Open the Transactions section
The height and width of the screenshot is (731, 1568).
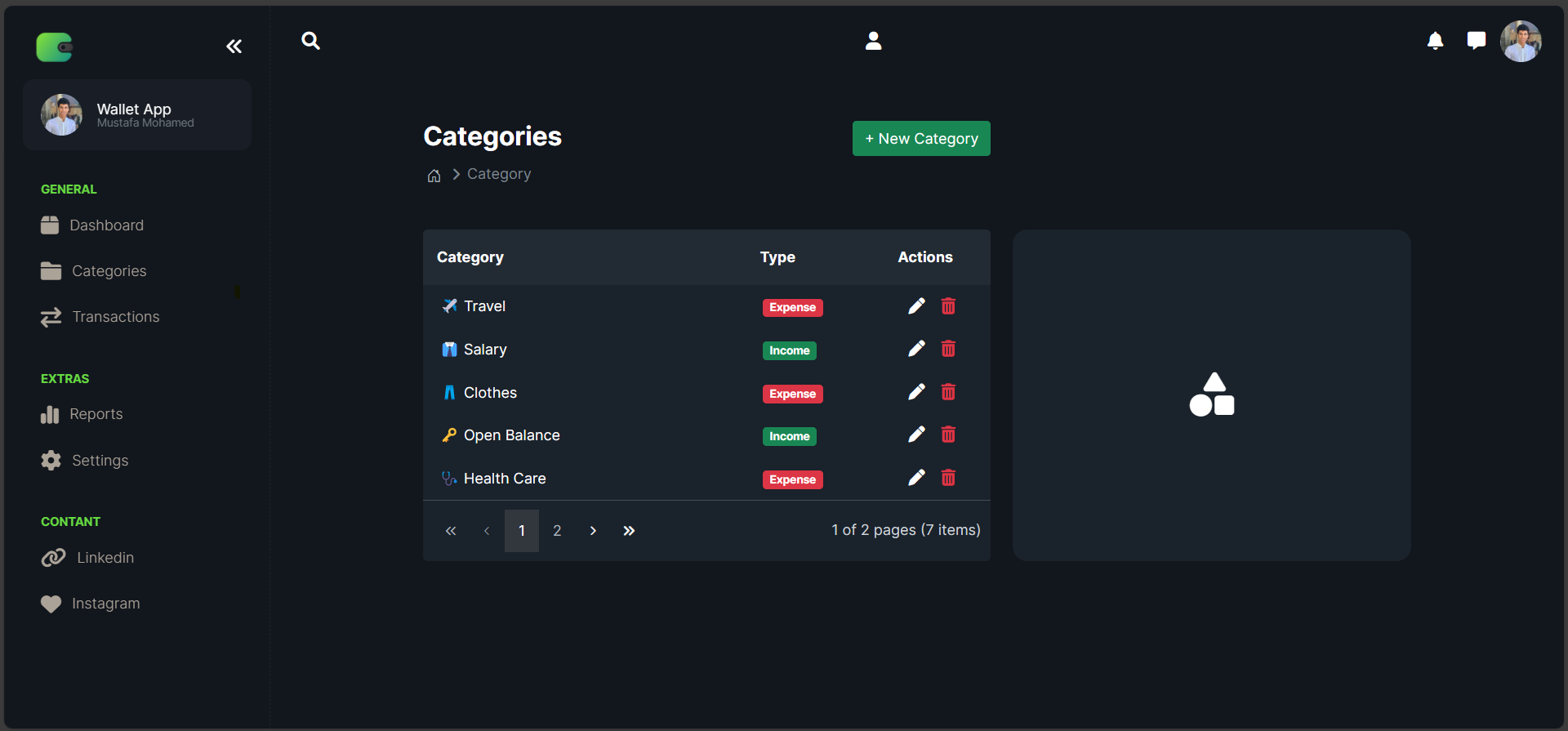(x=115, y=317)
